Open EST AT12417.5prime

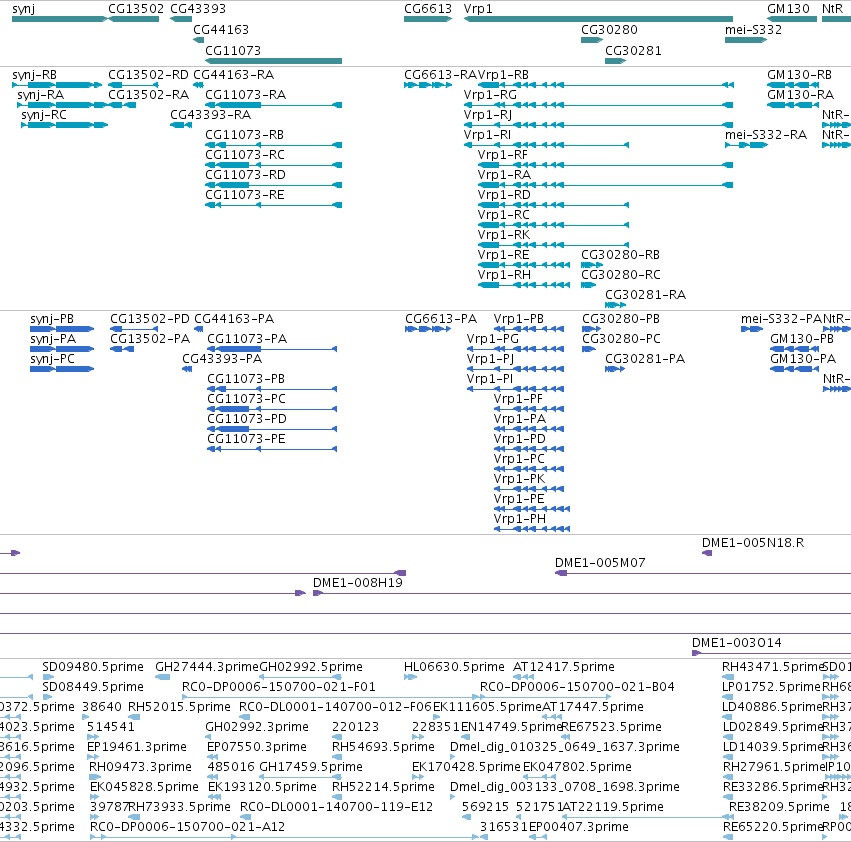(x=563, y=667)
